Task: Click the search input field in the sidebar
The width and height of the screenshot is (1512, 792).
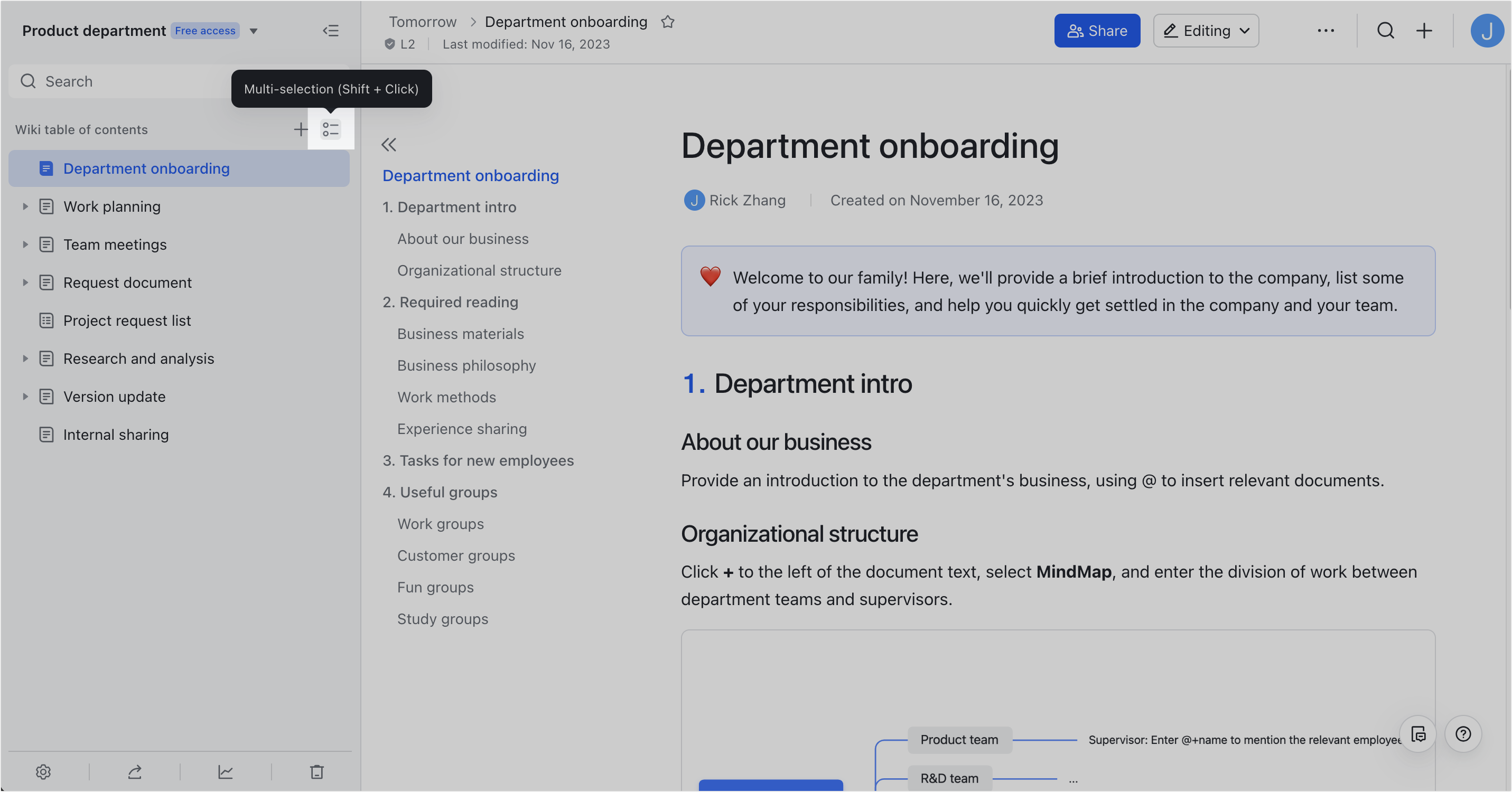Action: (x=117, y=81)
